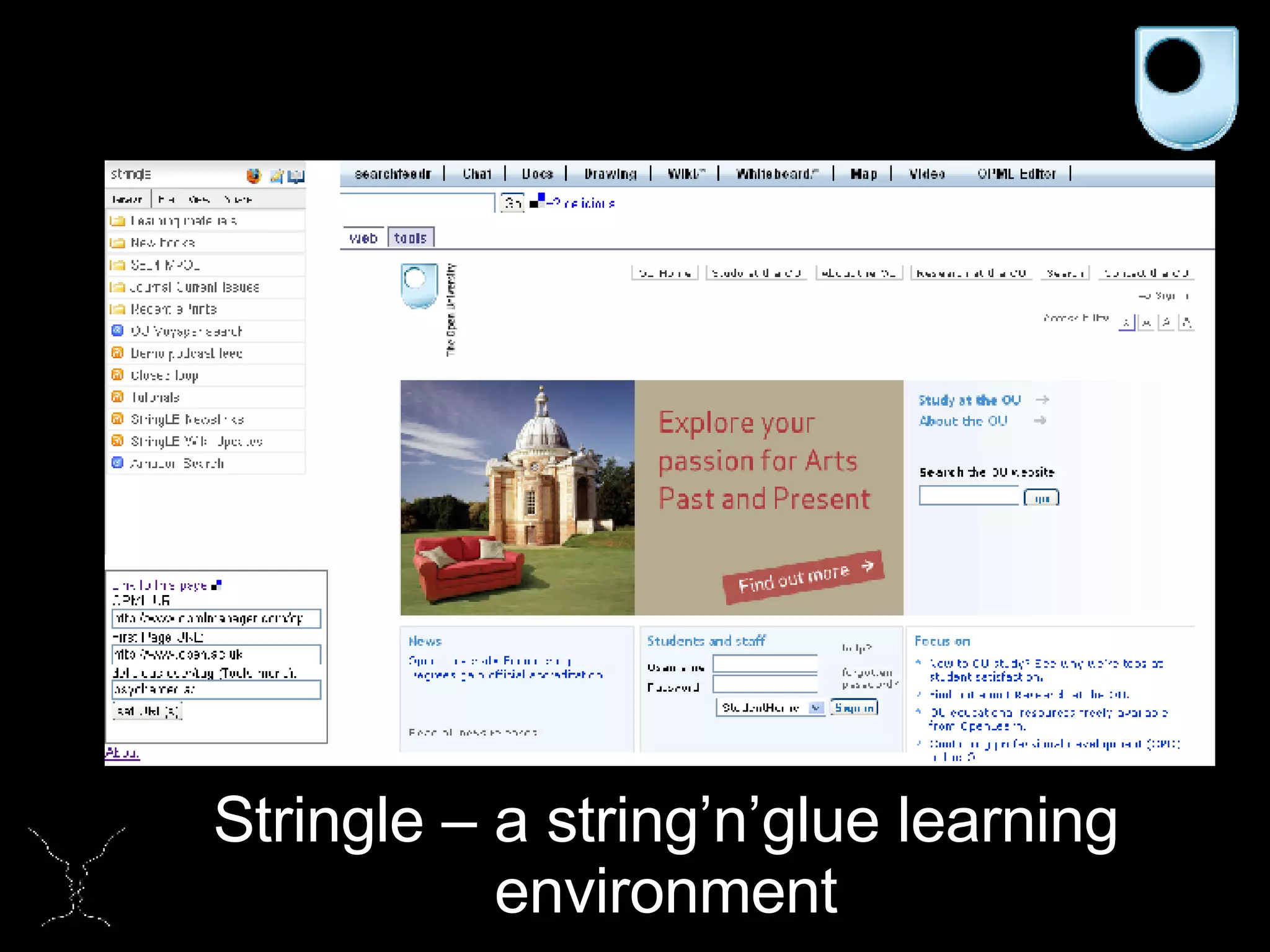Open the OU Voyager search item

tap(186, 331)
